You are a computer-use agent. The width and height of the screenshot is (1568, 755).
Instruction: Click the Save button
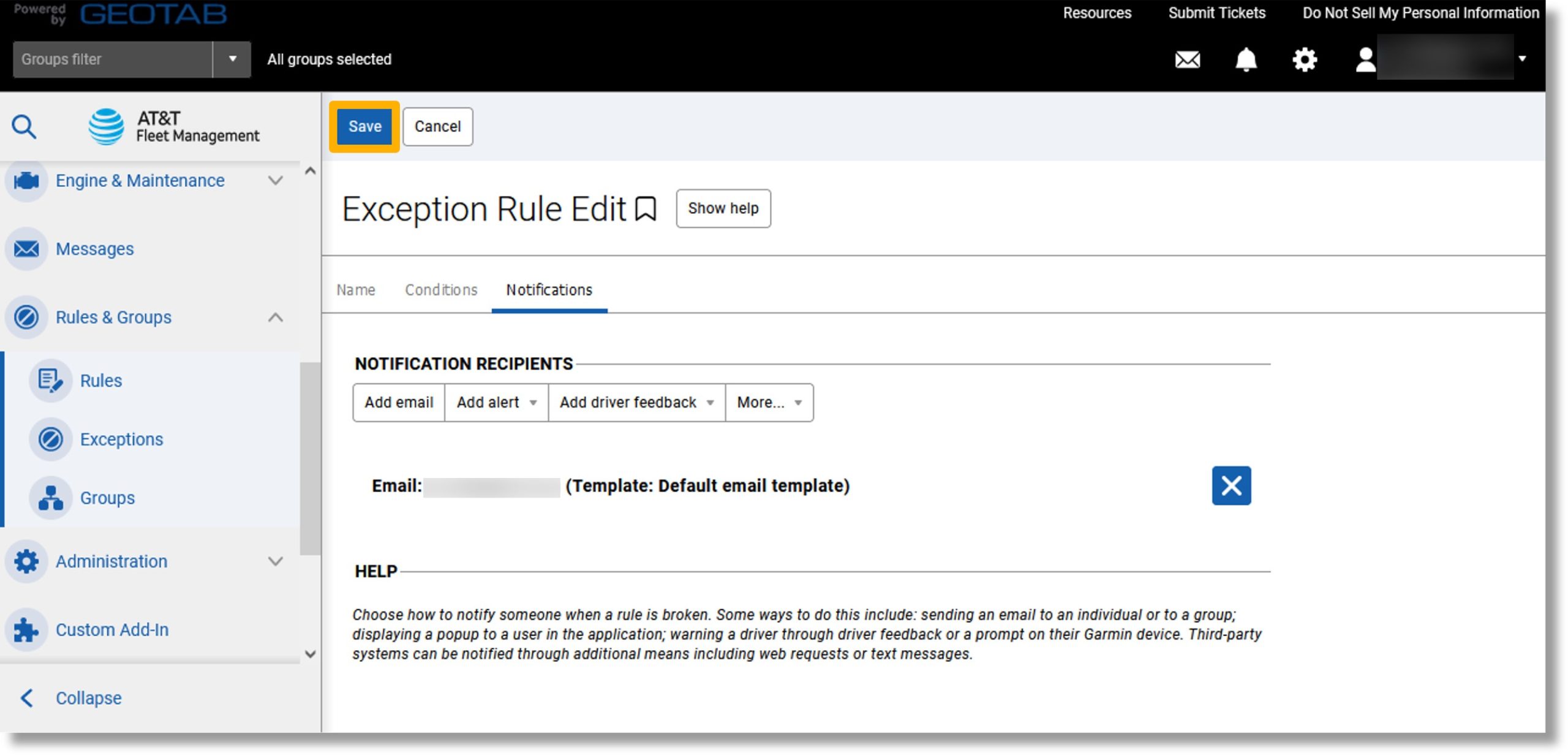(x=364, y=127)
